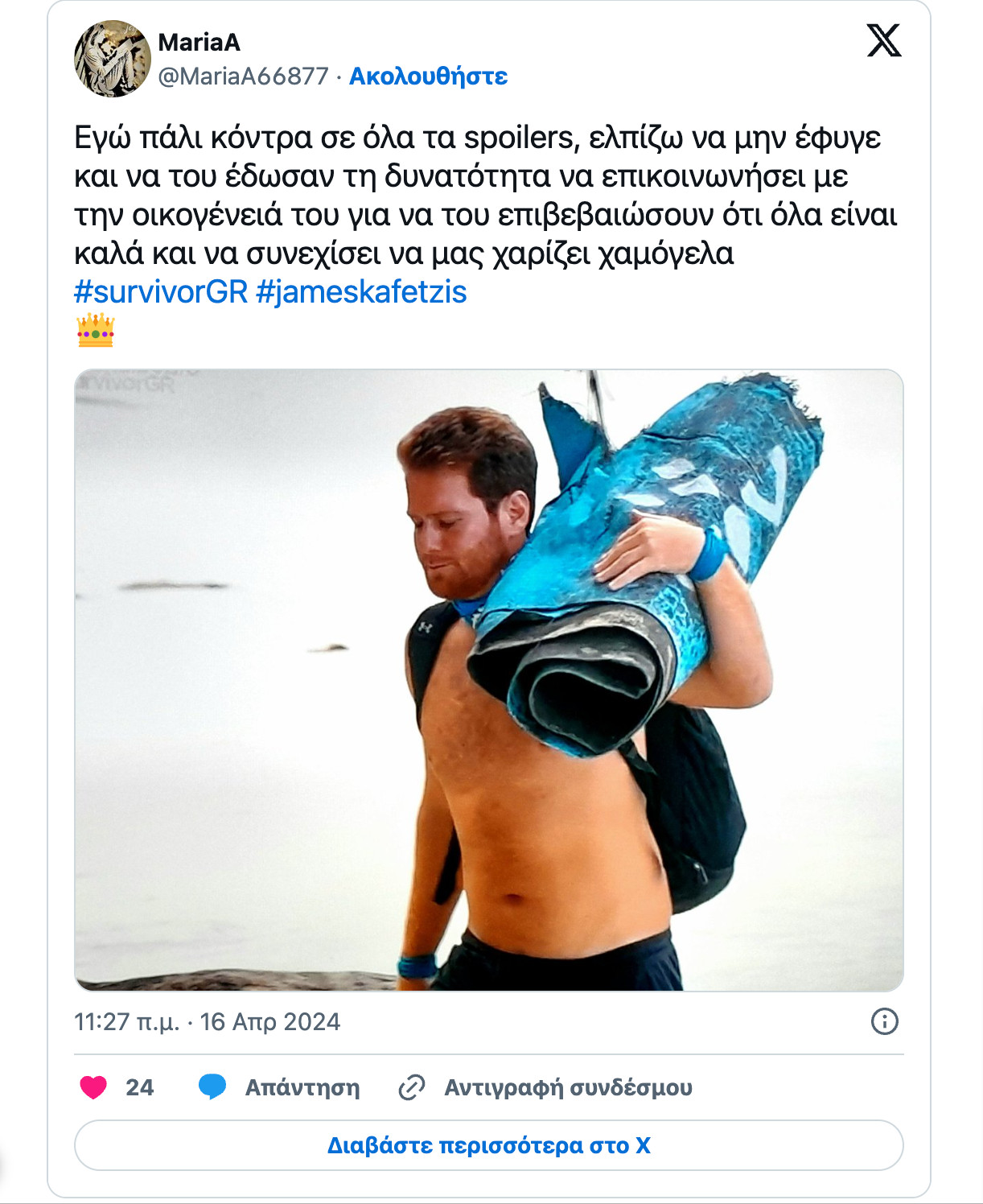983x1204 pixels.
Task: Click the 24 likes count
Action: point(139,1087)
